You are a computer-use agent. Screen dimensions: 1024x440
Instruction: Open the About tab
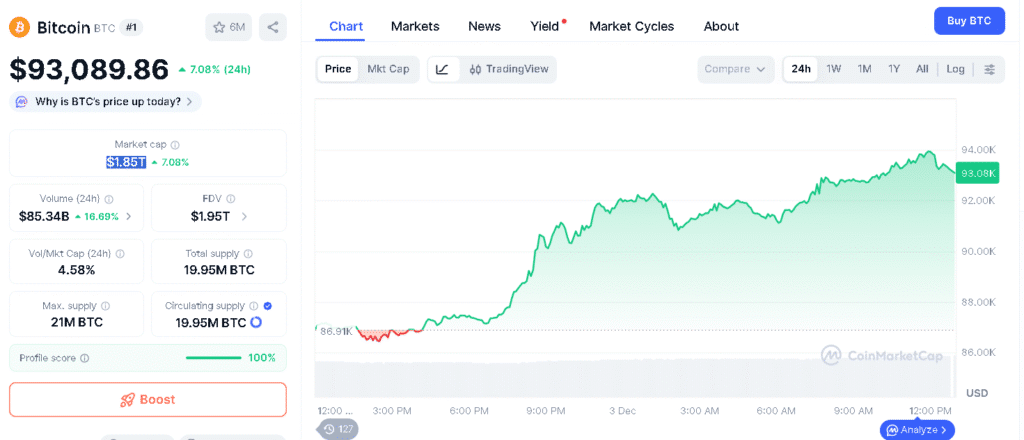pos(721,27)
